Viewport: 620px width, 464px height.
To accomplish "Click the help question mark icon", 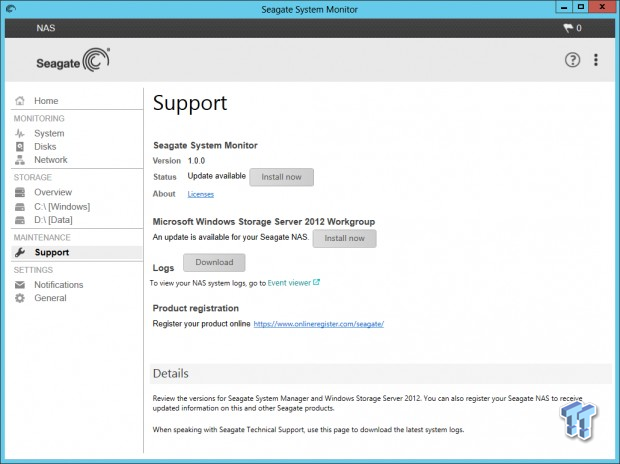I will click(572, 60).
